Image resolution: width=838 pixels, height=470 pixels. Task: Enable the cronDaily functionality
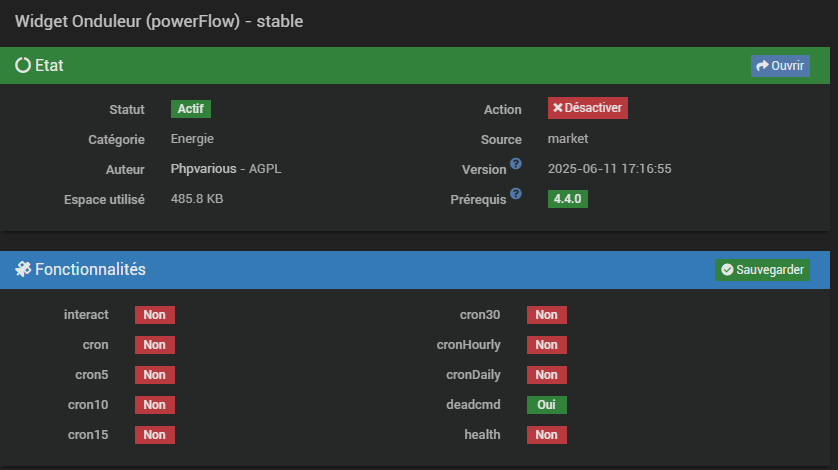tap(547, 375)
